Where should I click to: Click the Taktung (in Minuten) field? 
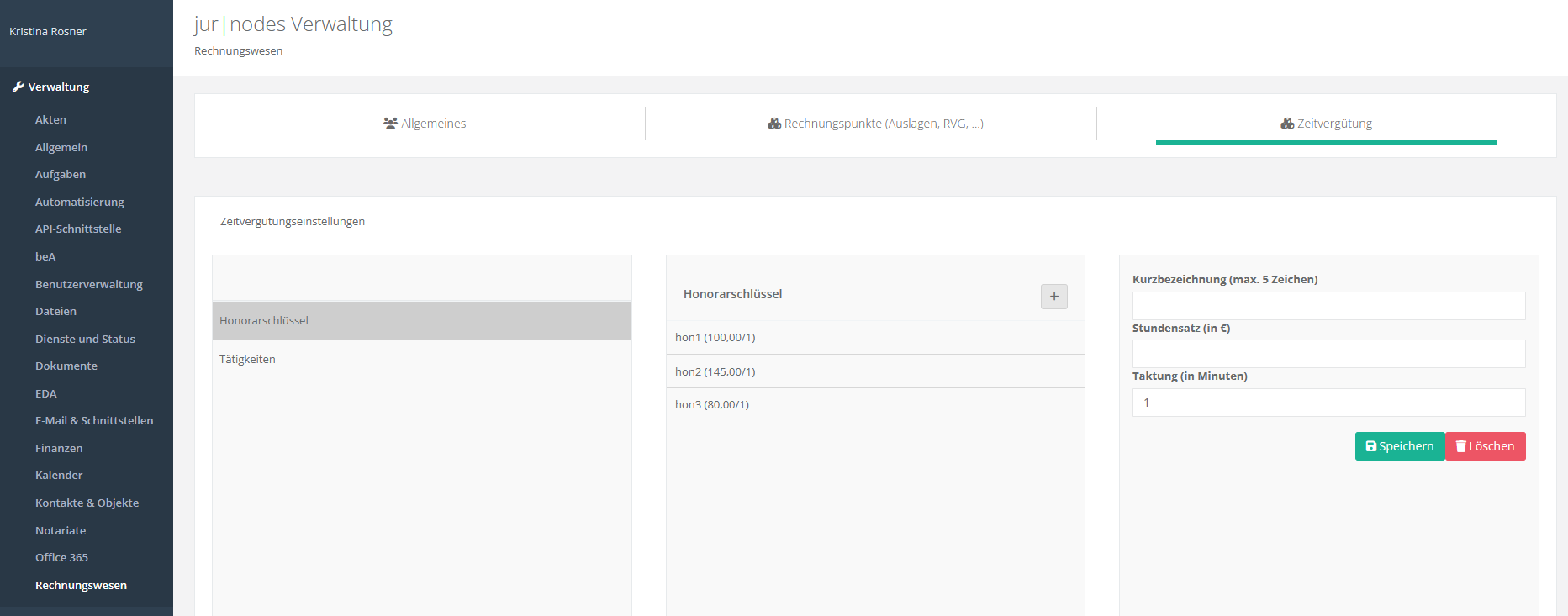[1328, 403]
